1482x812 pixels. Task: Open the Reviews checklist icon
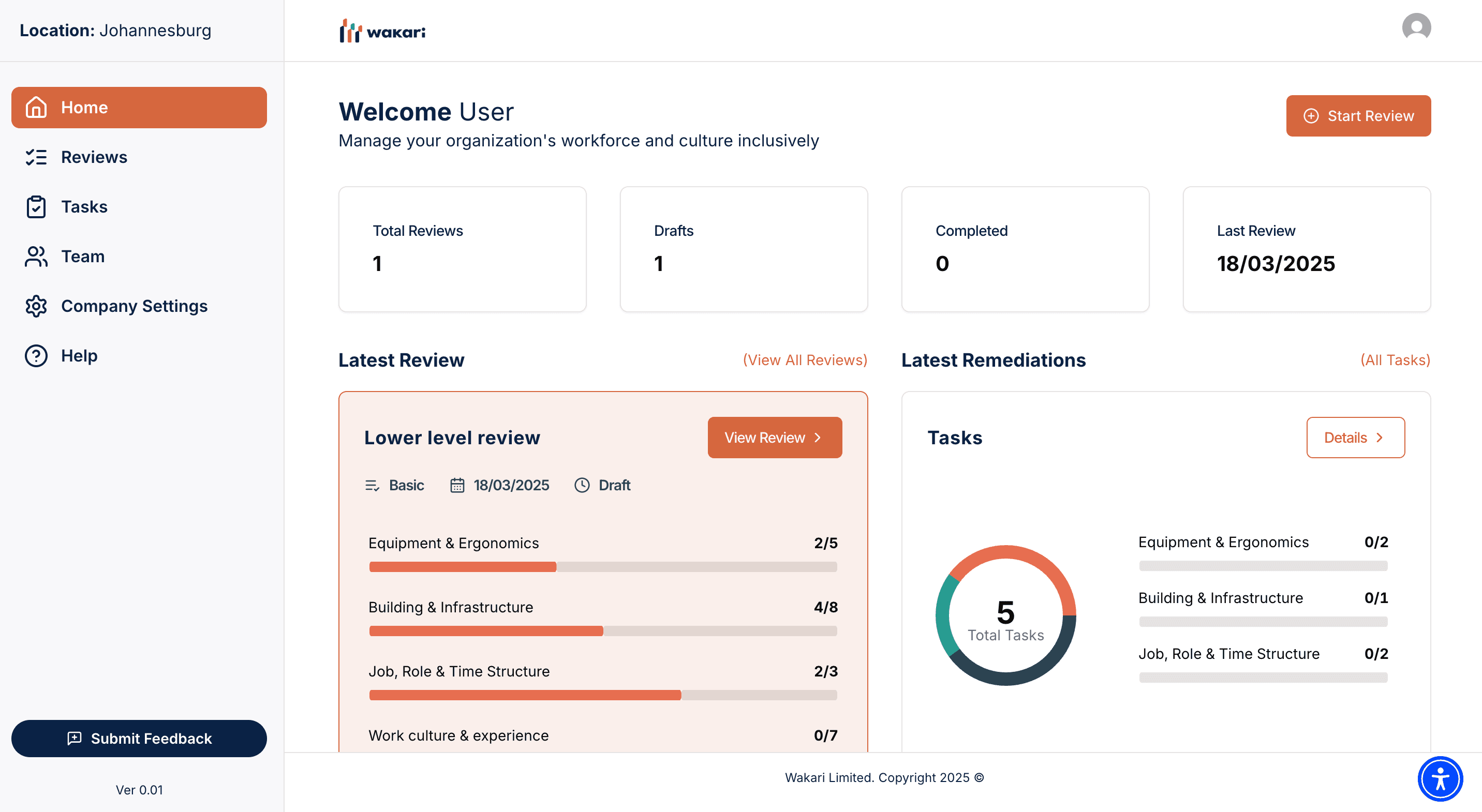[x=36, y=157]
